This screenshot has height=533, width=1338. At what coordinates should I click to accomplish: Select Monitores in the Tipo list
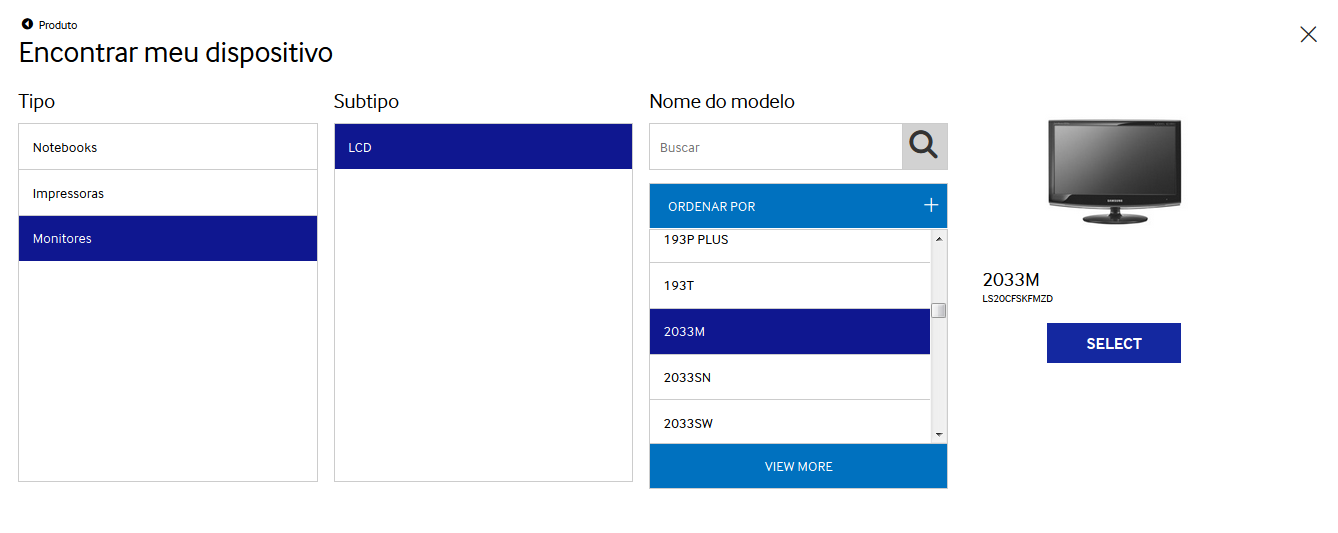click(x=168, y=239)
